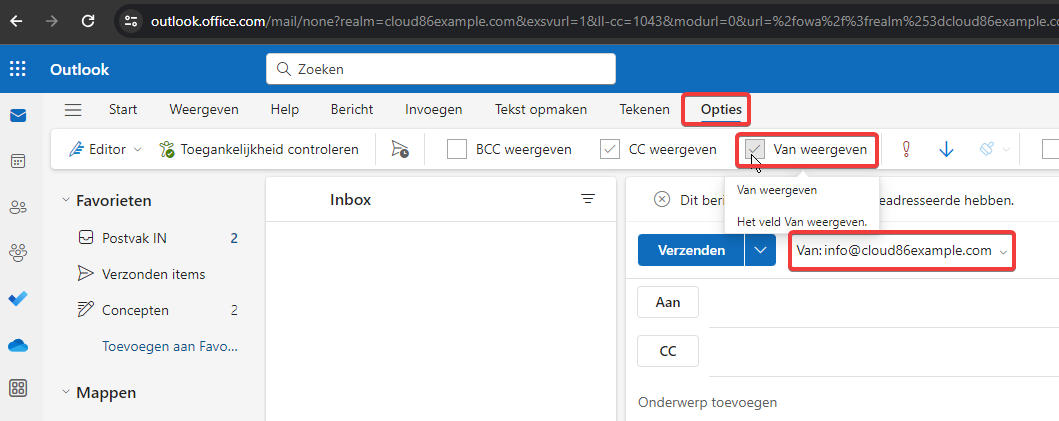
Task: Toggle the hamburger navigation pane button
Action: (73, 110)
